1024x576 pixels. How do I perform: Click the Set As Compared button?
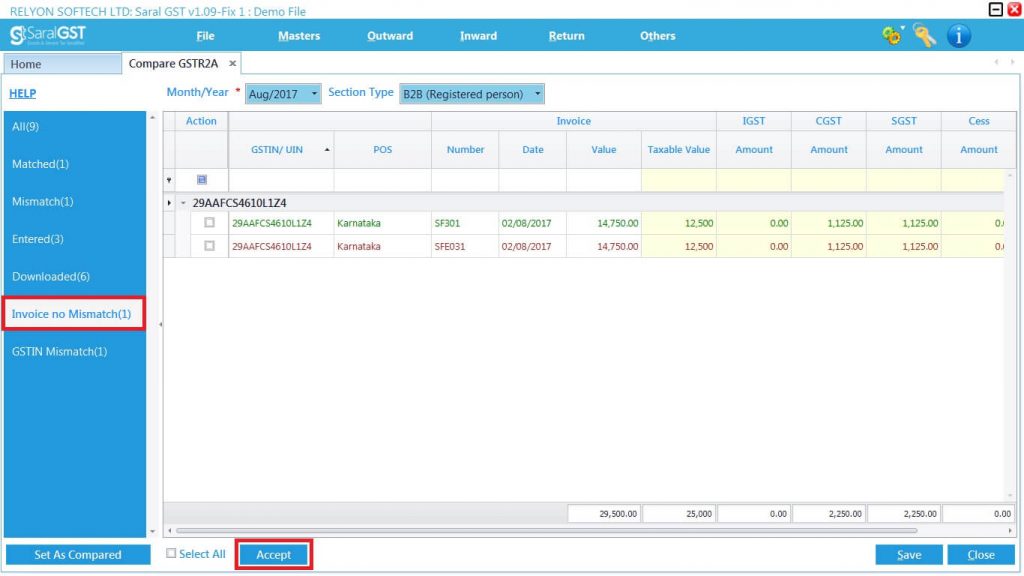(x=78, y=554)
